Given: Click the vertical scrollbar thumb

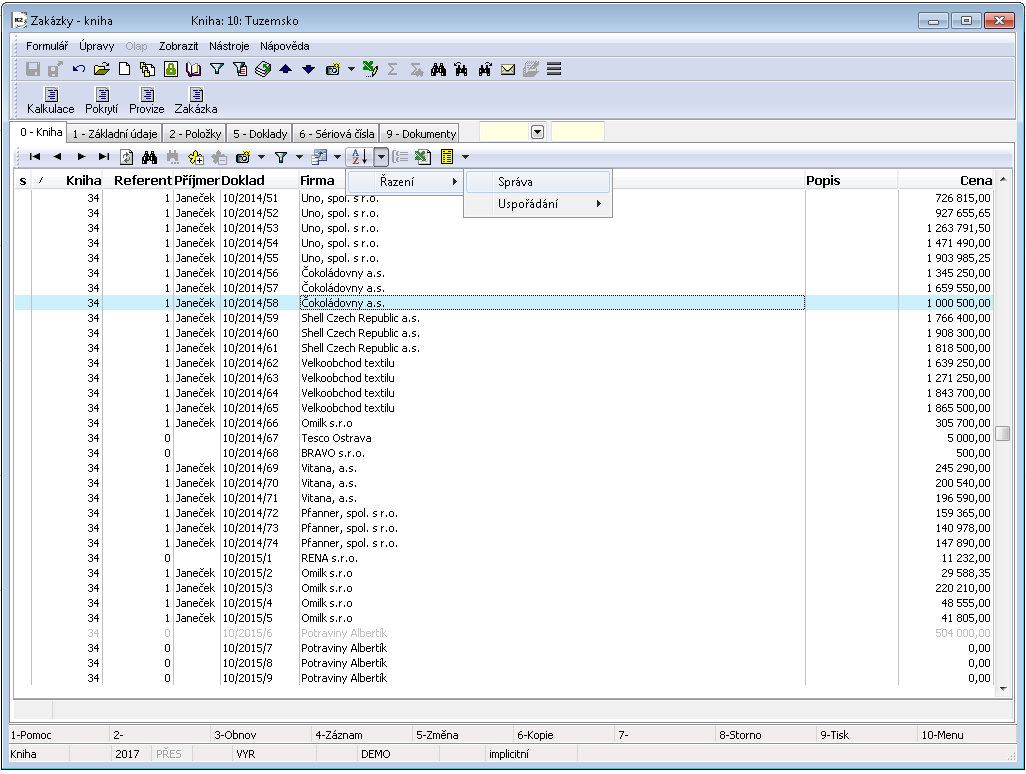Looking at the screenshot, I should [x=1002, y=433].
